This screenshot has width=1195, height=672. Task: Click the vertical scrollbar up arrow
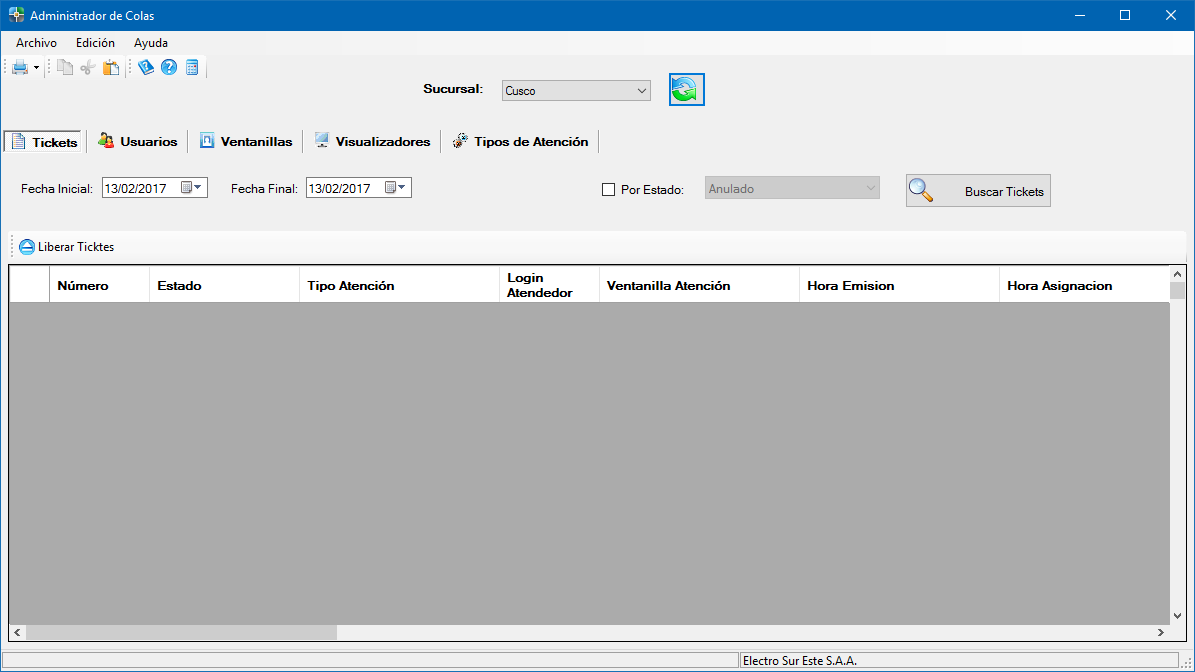click(1177, 274)
